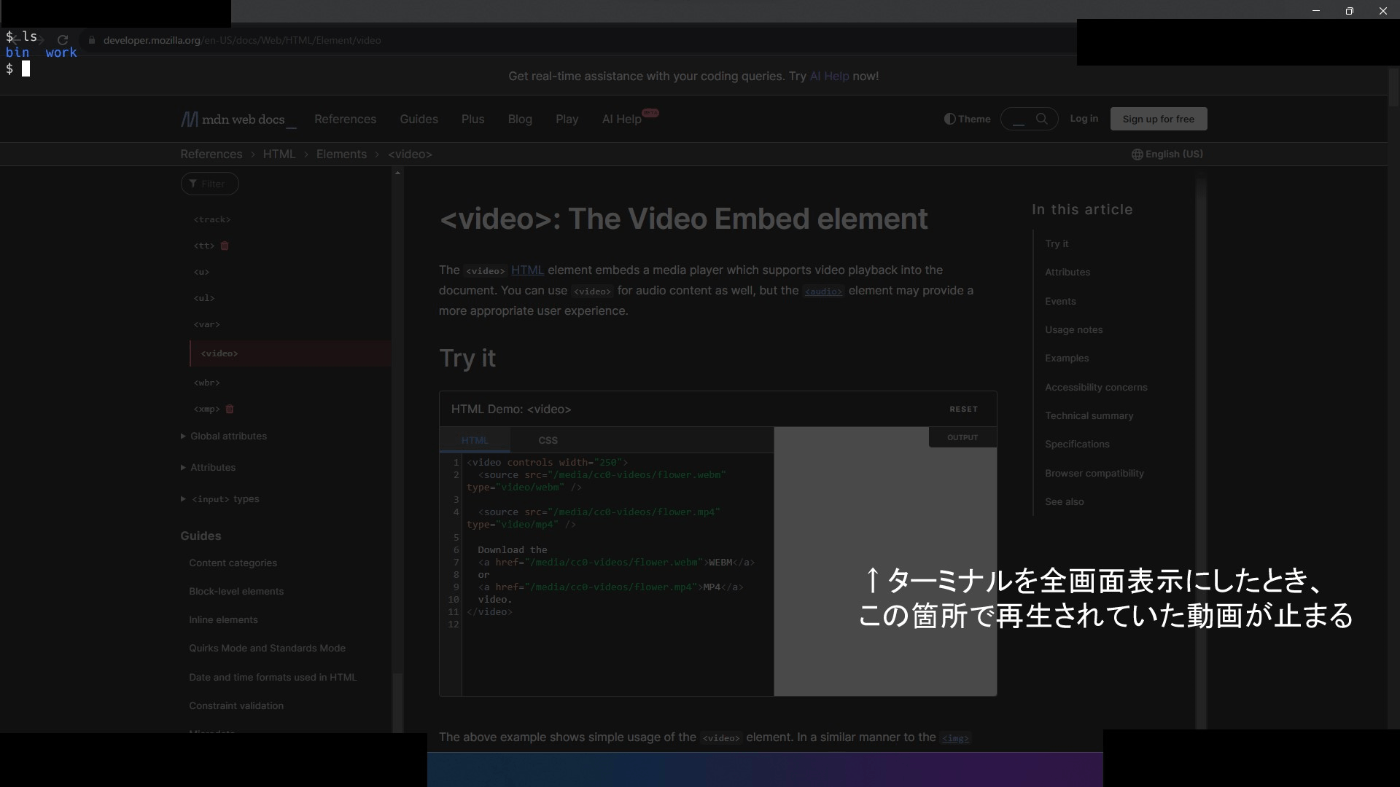This screenshot has height=787, width=1400.
Task: Jump to Events in article contents
Action: (1061, 301)
